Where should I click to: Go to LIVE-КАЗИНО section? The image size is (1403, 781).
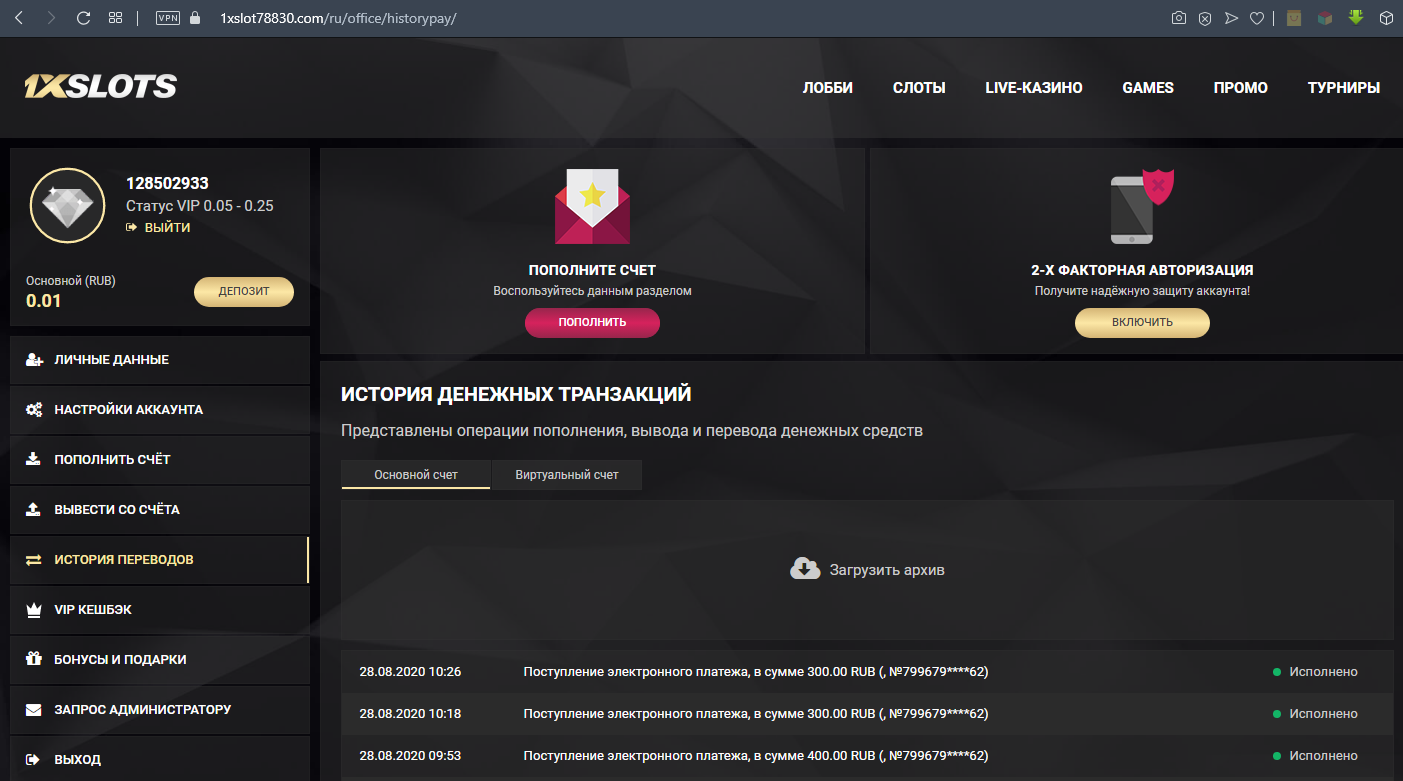pyautogui.click(x=1034, y=88)
